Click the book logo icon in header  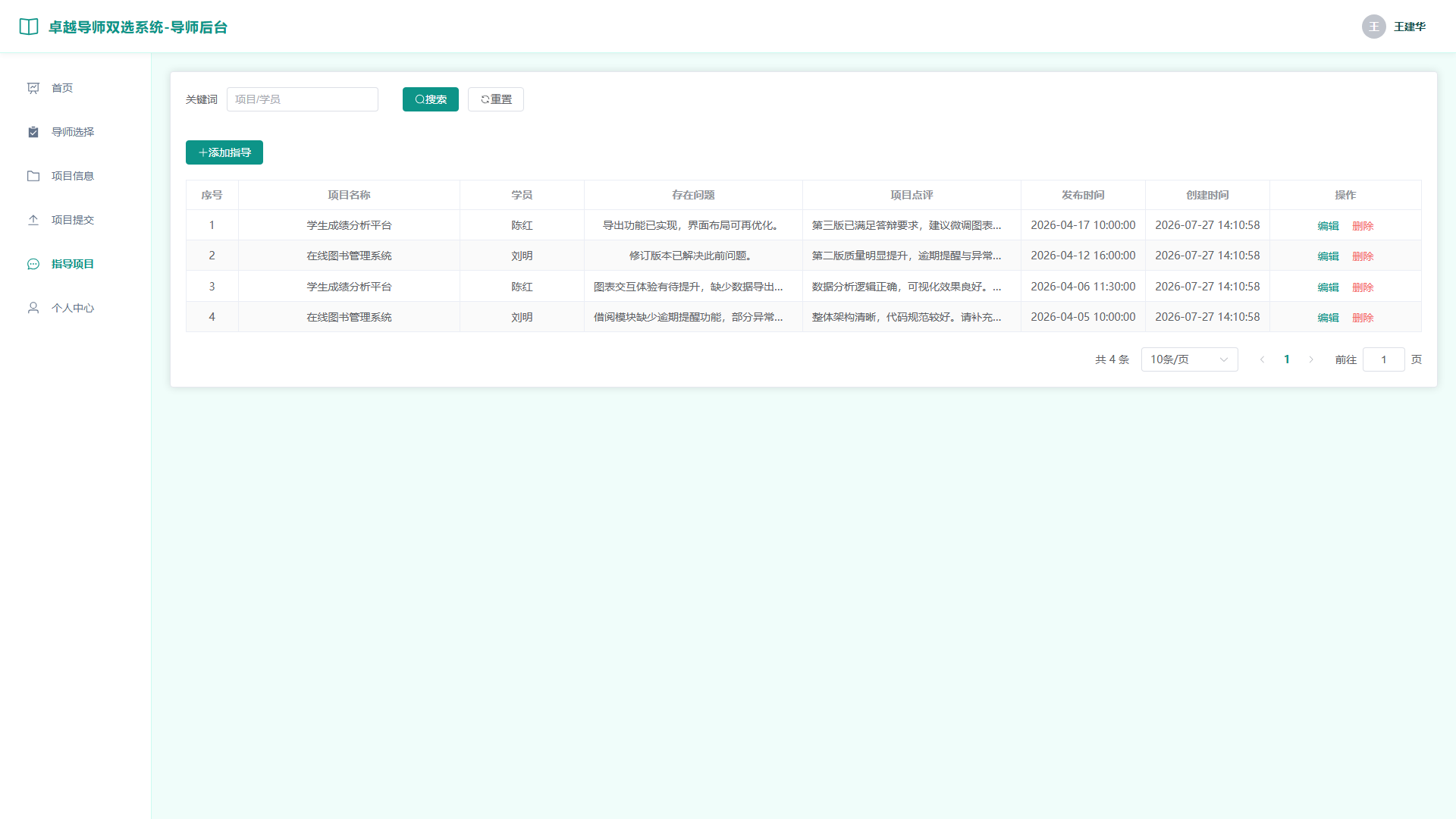(29, 27)
